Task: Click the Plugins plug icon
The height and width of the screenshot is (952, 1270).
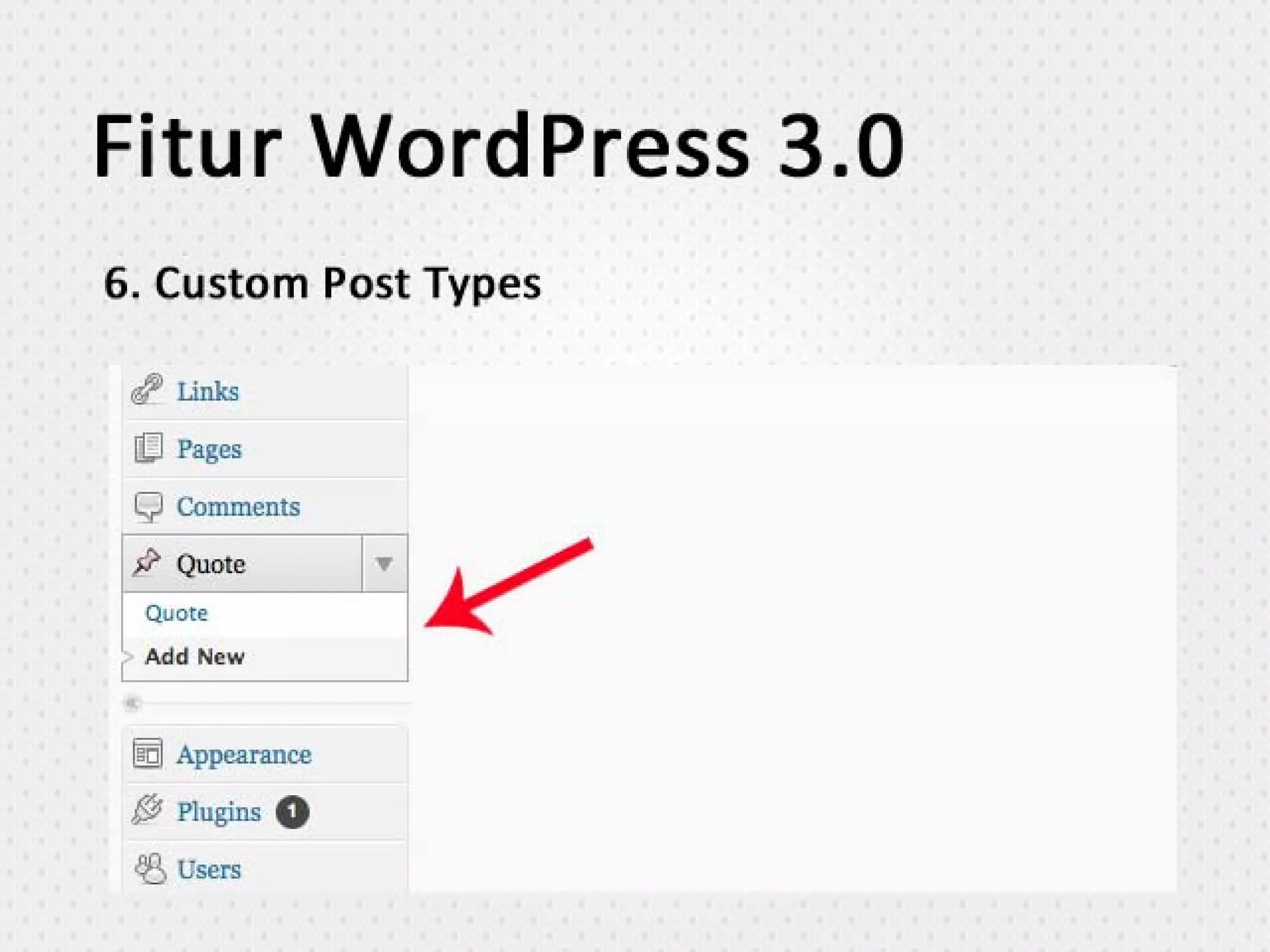Action: [148, 809]
